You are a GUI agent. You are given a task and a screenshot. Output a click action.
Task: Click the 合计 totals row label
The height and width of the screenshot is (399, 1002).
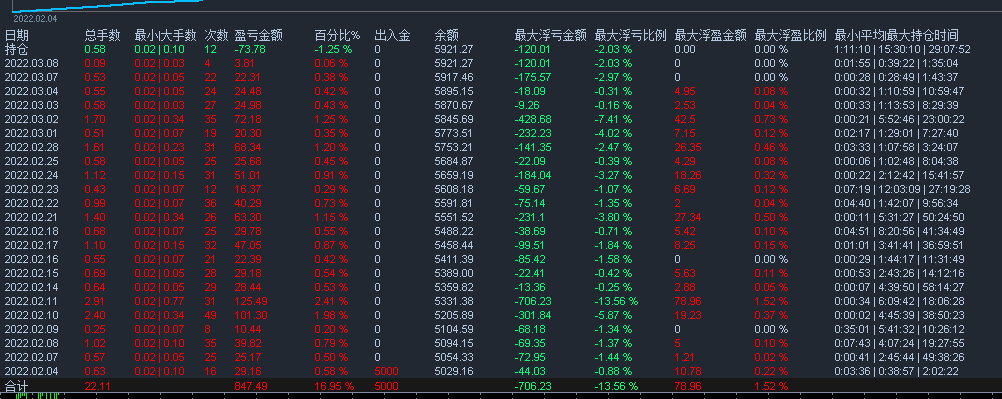tap(17, 386)
